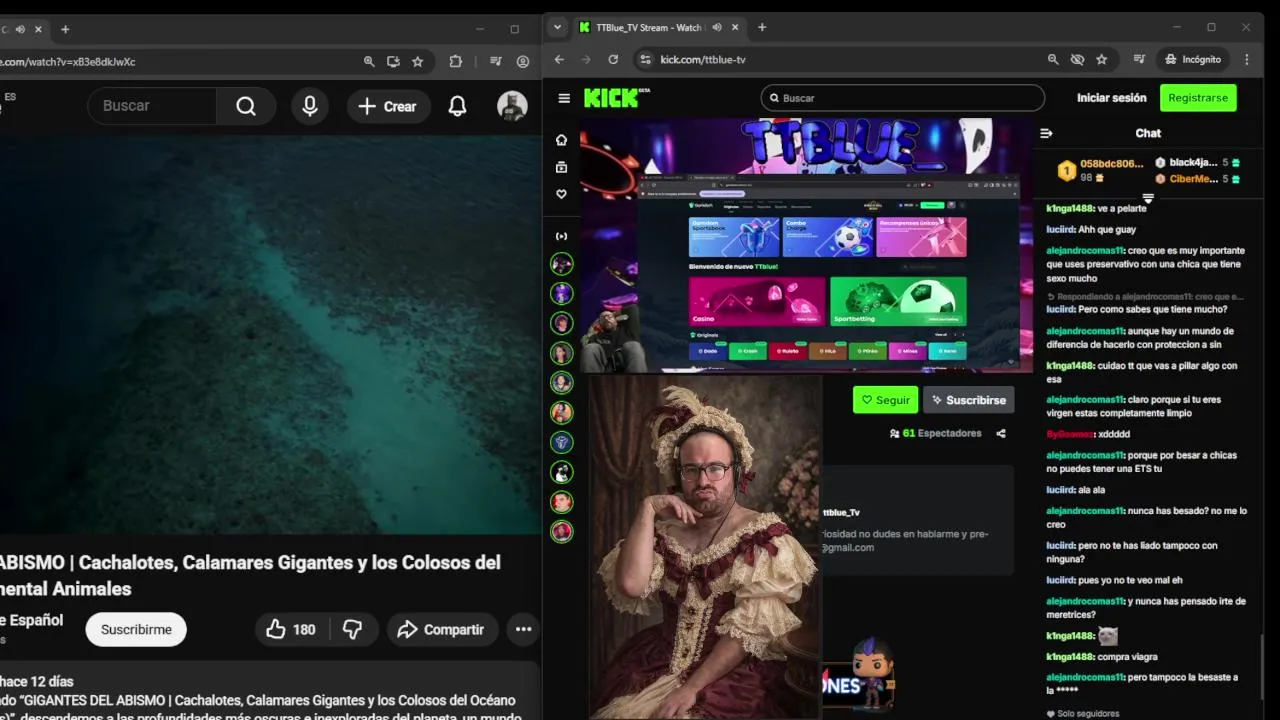The width and height of the screenshot is (1280, 720).
Task: Focus the YouTube Buscar search field
Action: [152, 106]
